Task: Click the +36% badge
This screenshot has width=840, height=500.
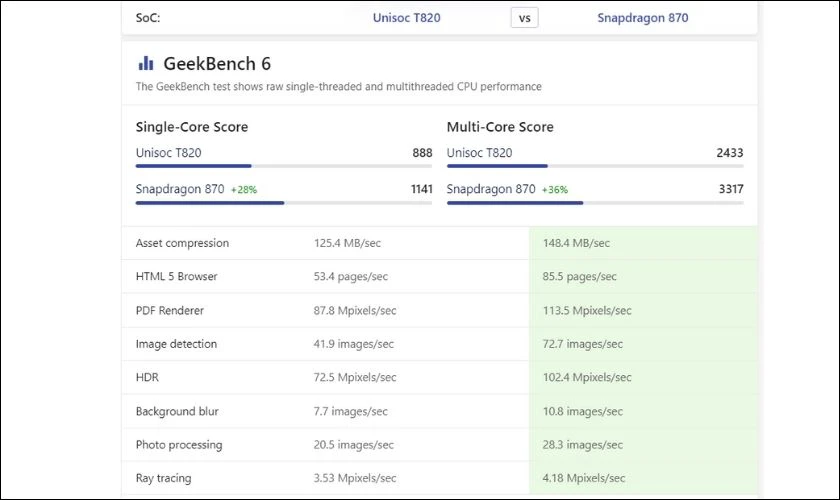Action: [x=554, y=190]
